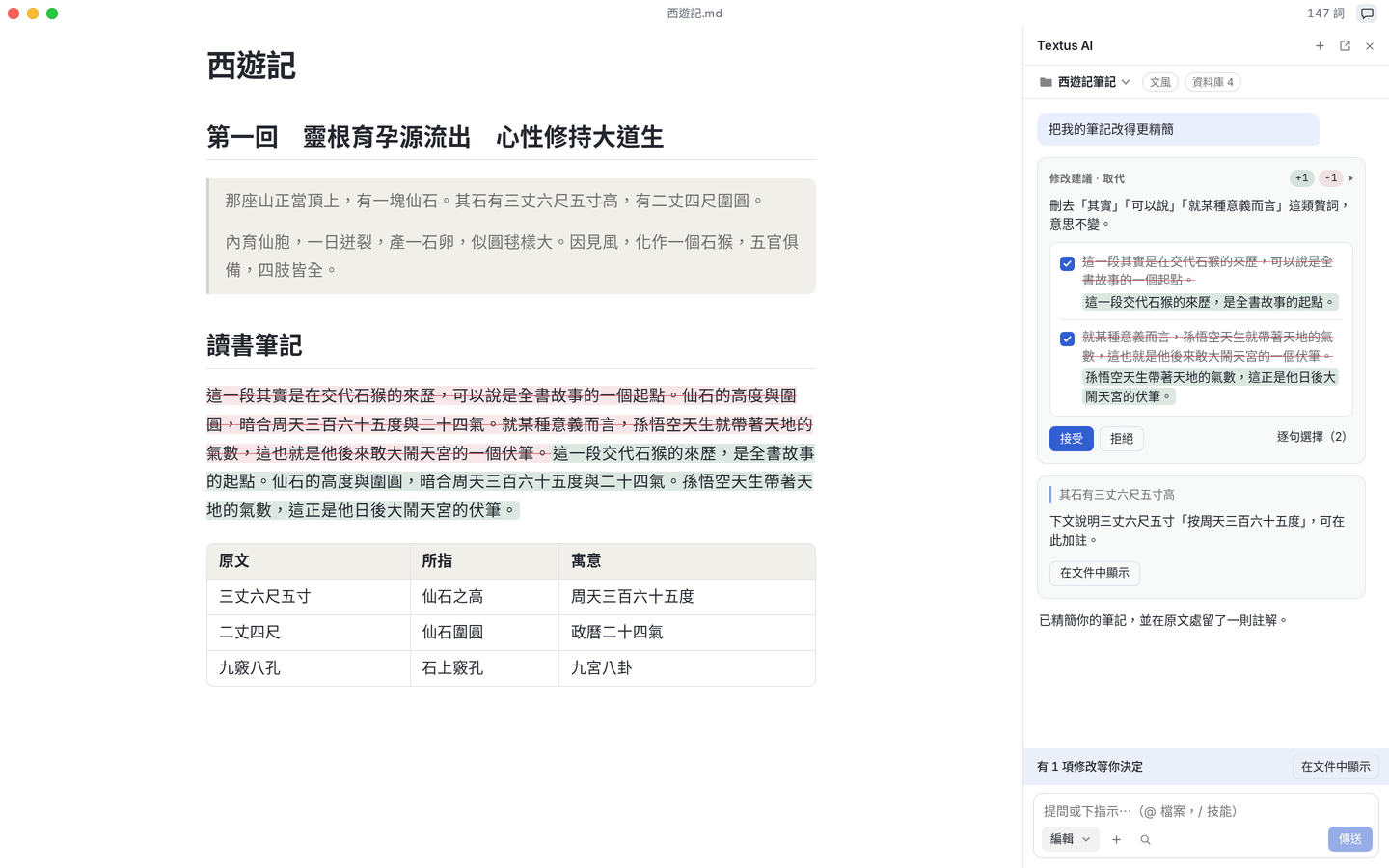1389x868 pixels.
Task: Toggle the chat panel icon in title bar
Action: click(1367, 14)
